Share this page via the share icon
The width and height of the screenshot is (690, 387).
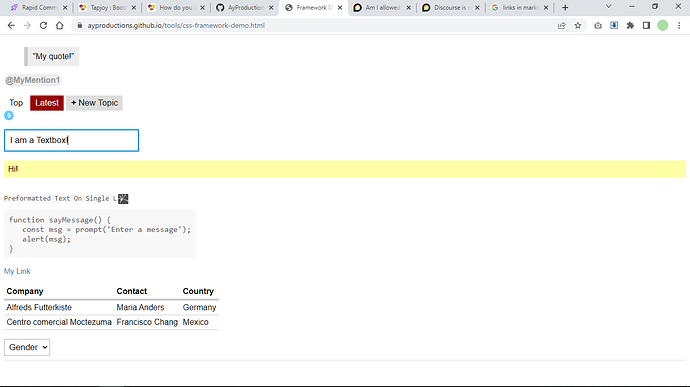coord(562,26)
